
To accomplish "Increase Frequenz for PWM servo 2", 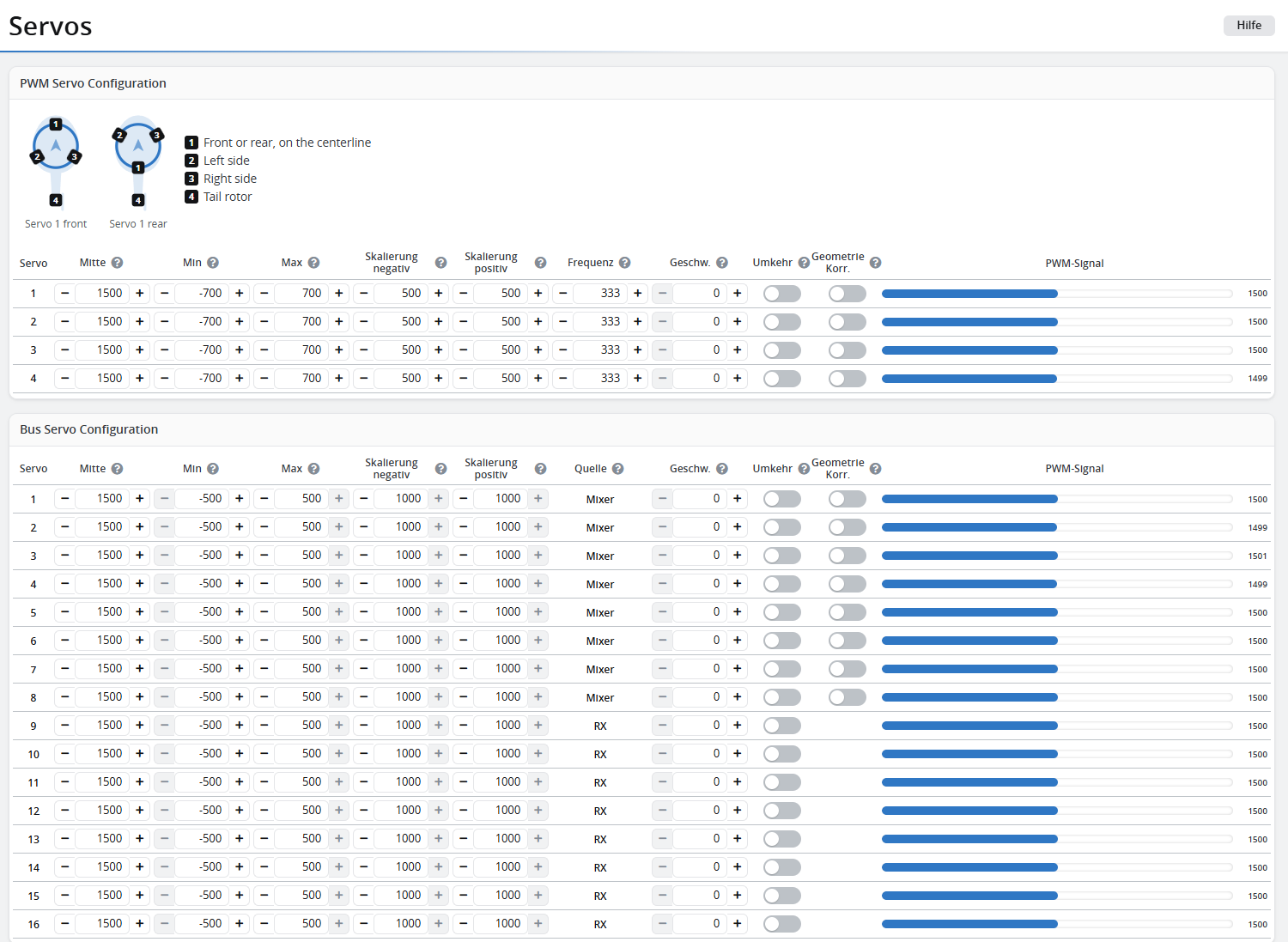I will pyautogui.click(x=638, y=322).
